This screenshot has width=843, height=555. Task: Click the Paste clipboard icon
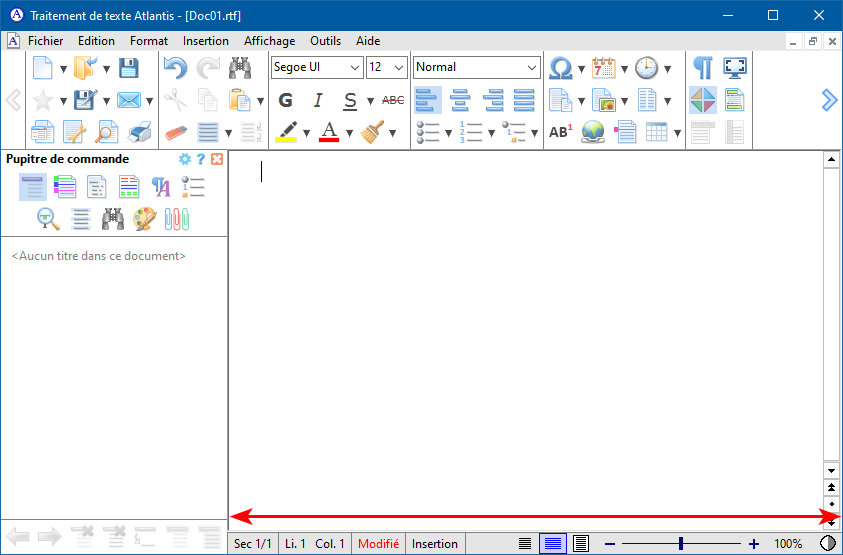tap(239, 100)
